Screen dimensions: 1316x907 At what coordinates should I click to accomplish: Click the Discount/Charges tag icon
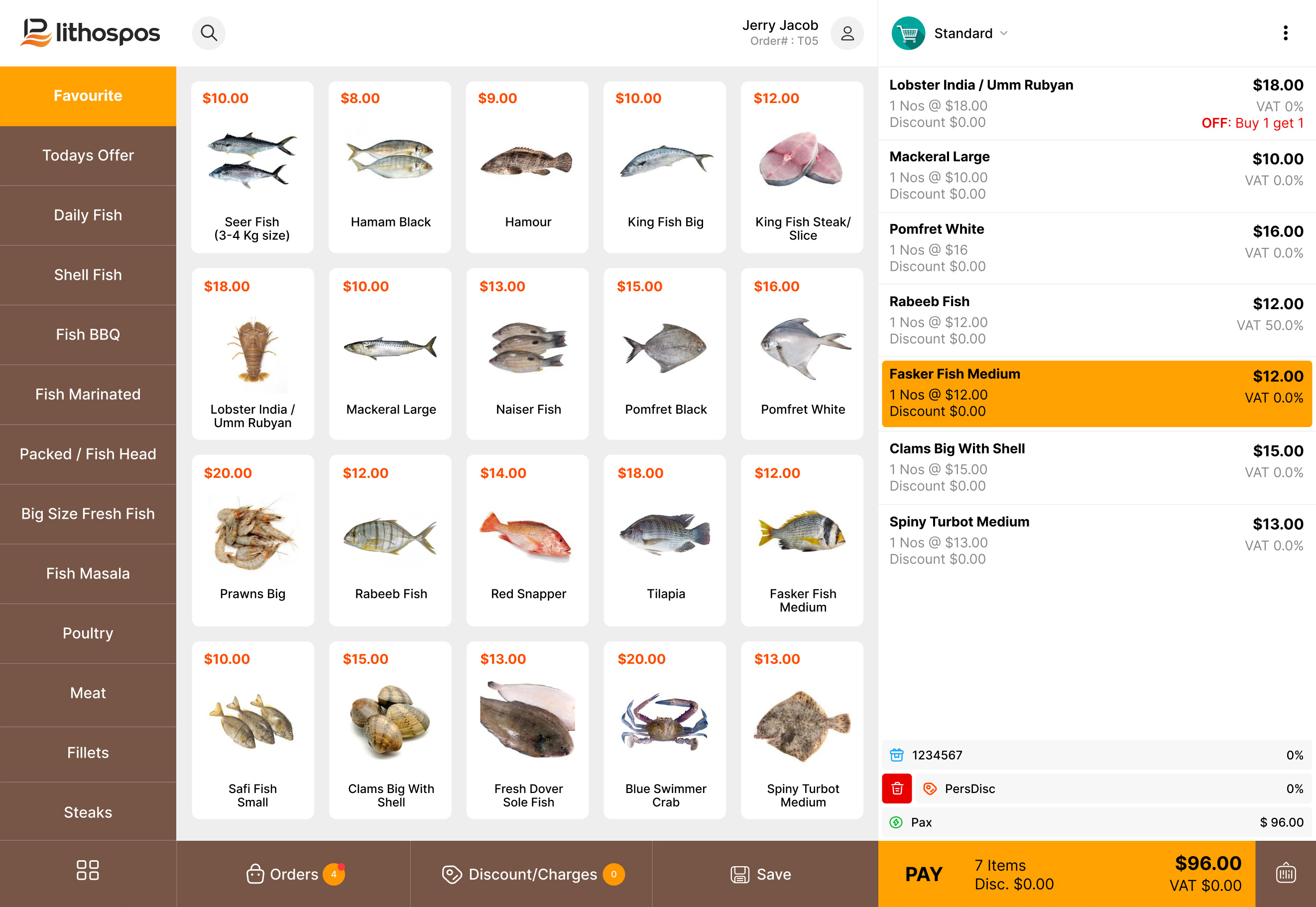451,874
